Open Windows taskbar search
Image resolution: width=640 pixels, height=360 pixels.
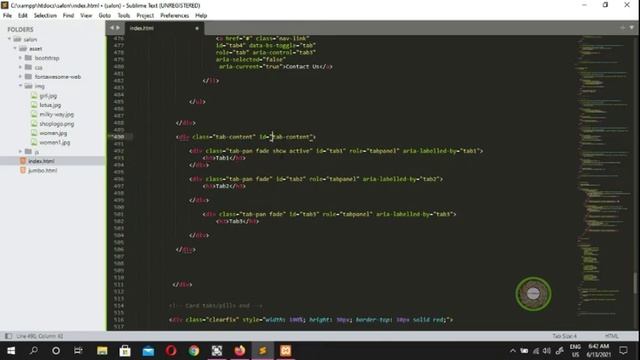pyautogui.click(x=34, y=351)
